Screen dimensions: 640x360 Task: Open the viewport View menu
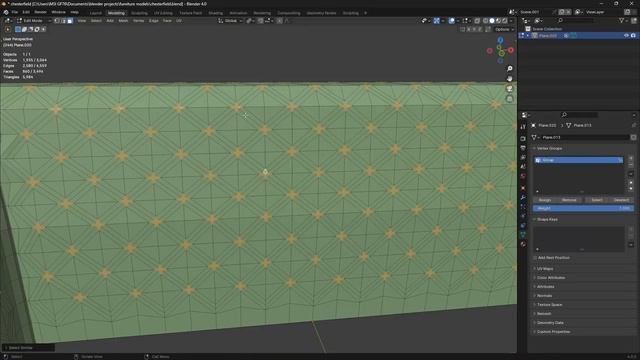(82, 20)
